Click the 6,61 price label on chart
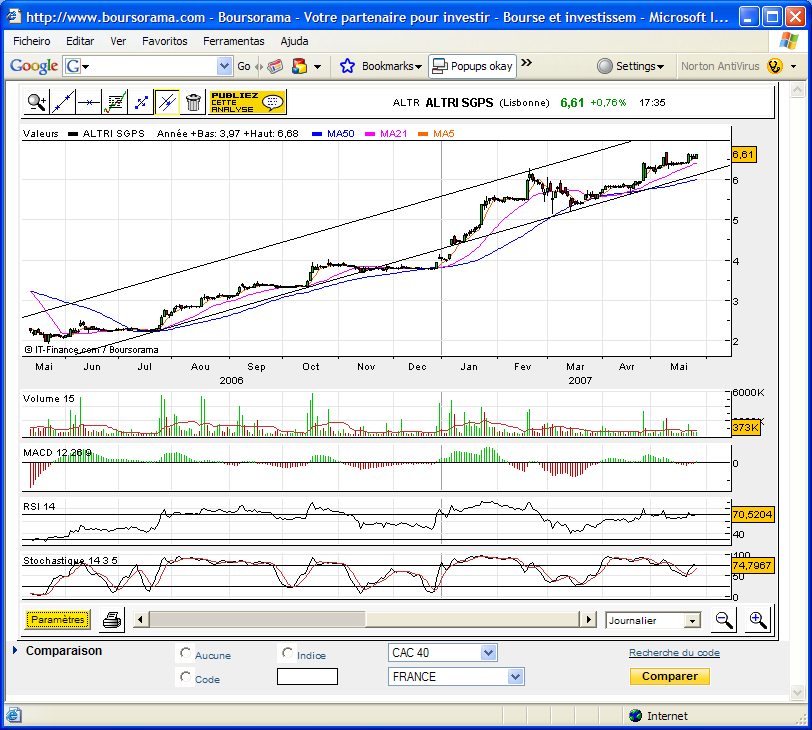This screenshot has width=812, height=730. 744,154
